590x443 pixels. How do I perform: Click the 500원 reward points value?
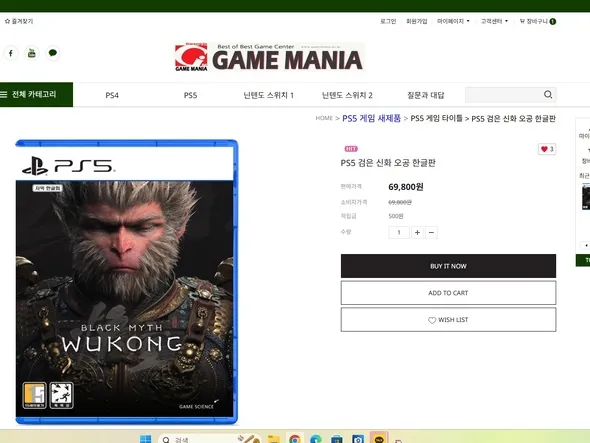396,216
